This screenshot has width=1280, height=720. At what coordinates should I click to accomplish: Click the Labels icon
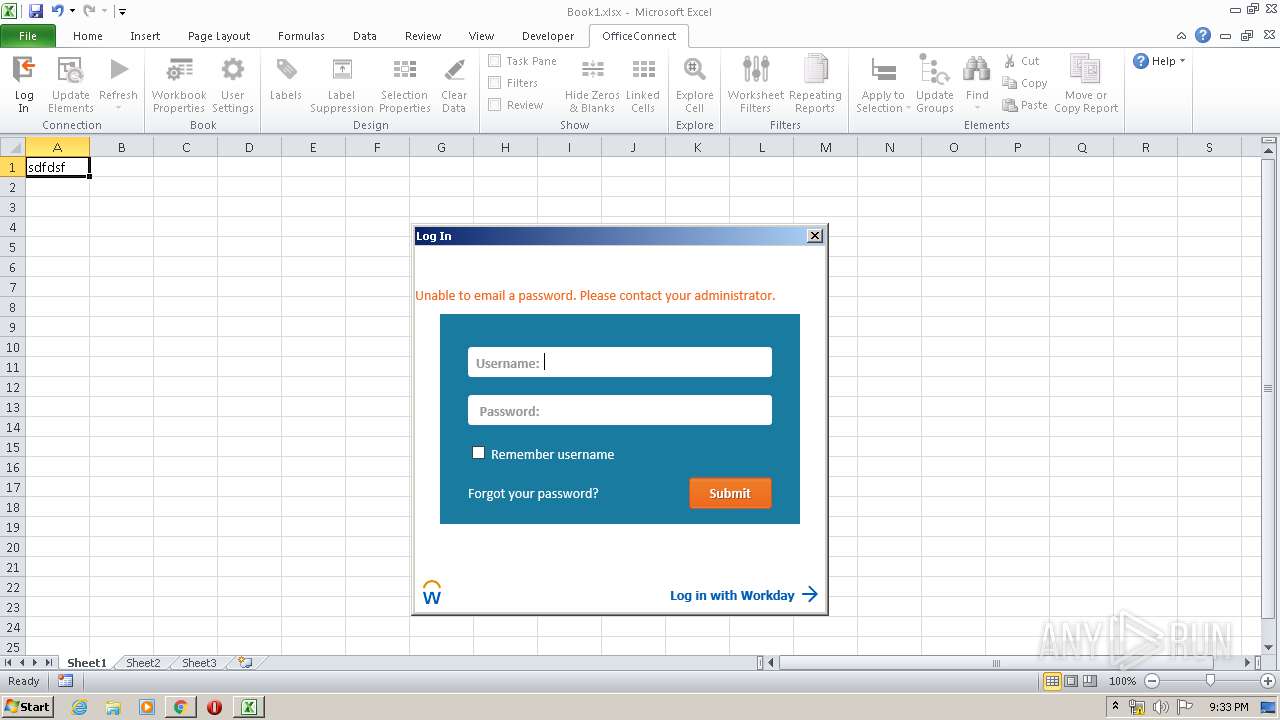pyautogui.click(x=286, y=70)
